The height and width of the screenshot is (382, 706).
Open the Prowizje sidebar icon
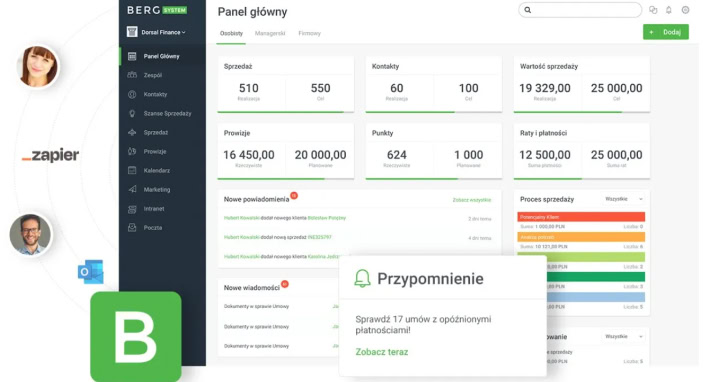[132, 151]
